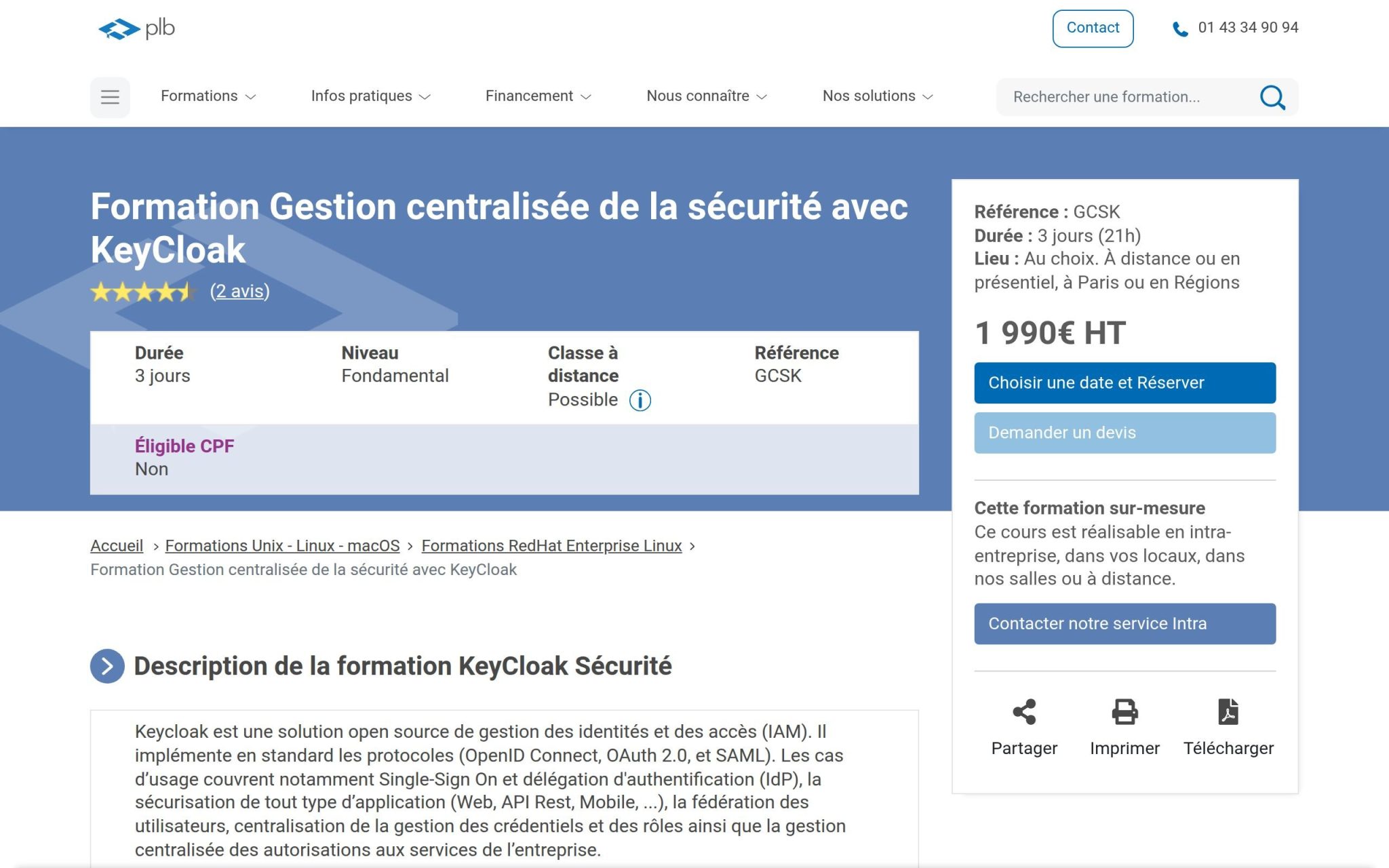Click the 1 990€ HT price
The height and width of the screenshot is (868, 1389).
[1050, 333]
